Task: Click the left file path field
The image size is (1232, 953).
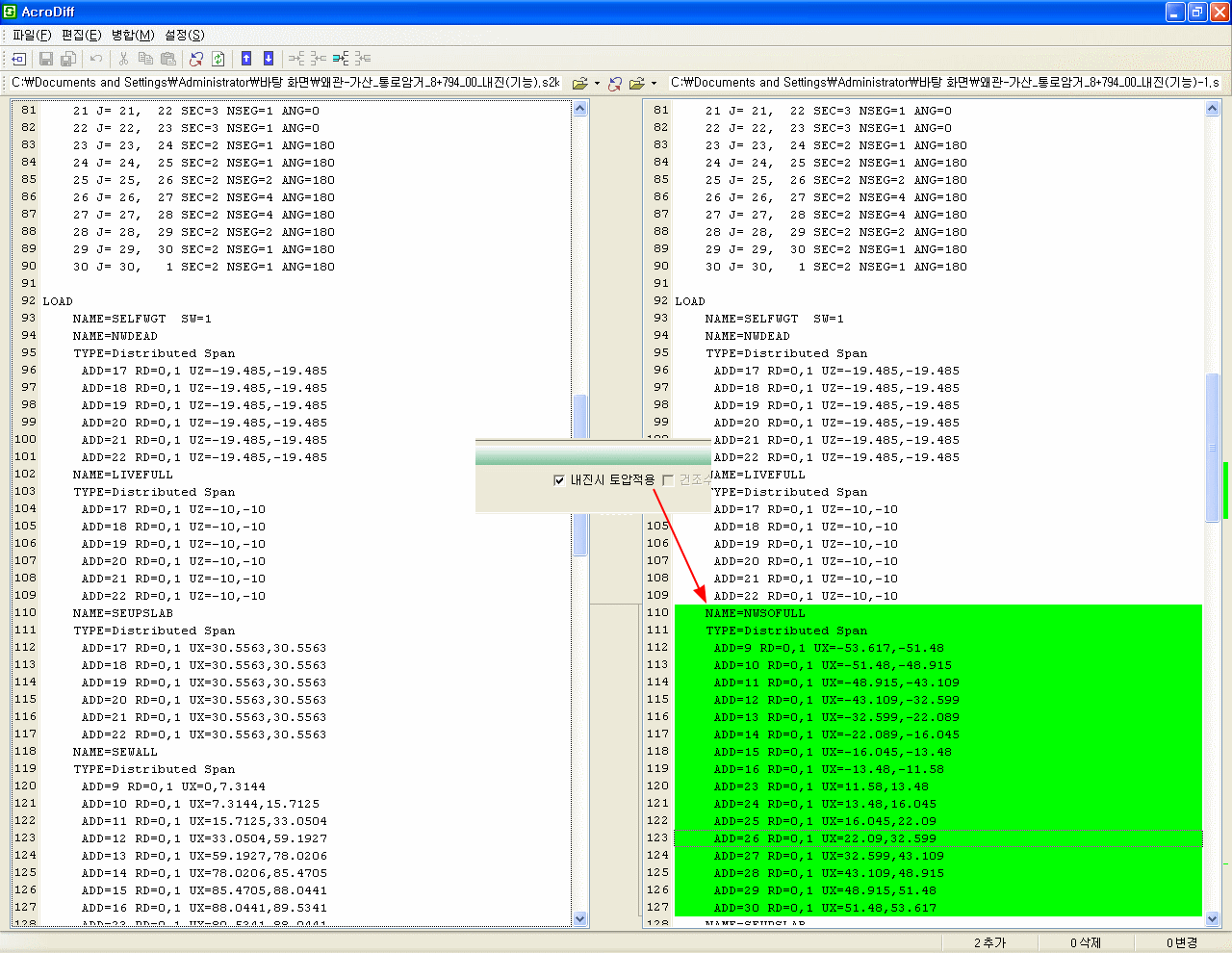Action: 286,83
